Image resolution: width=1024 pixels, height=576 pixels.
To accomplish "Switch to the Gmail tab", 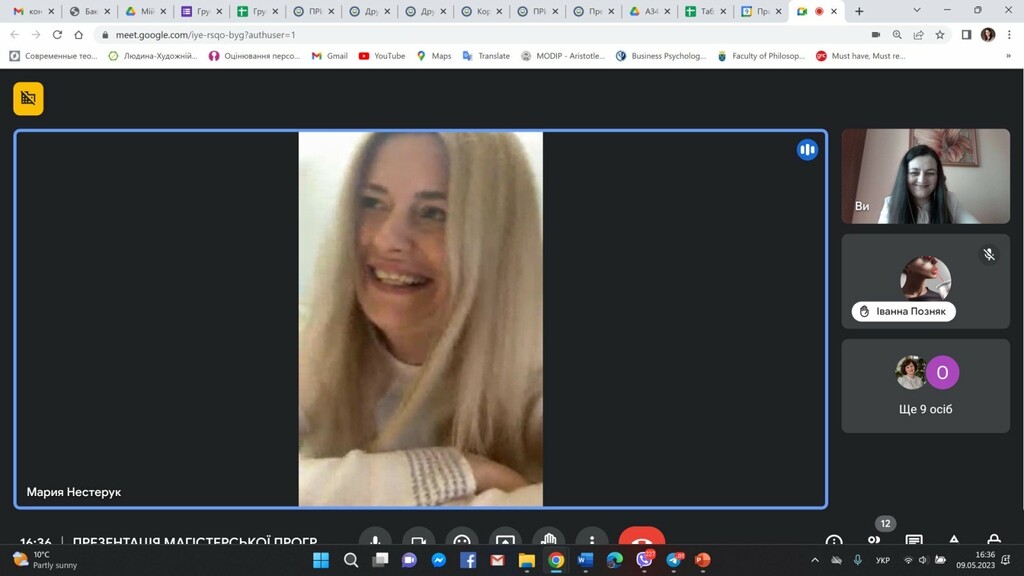I will (x=30, y=11).
